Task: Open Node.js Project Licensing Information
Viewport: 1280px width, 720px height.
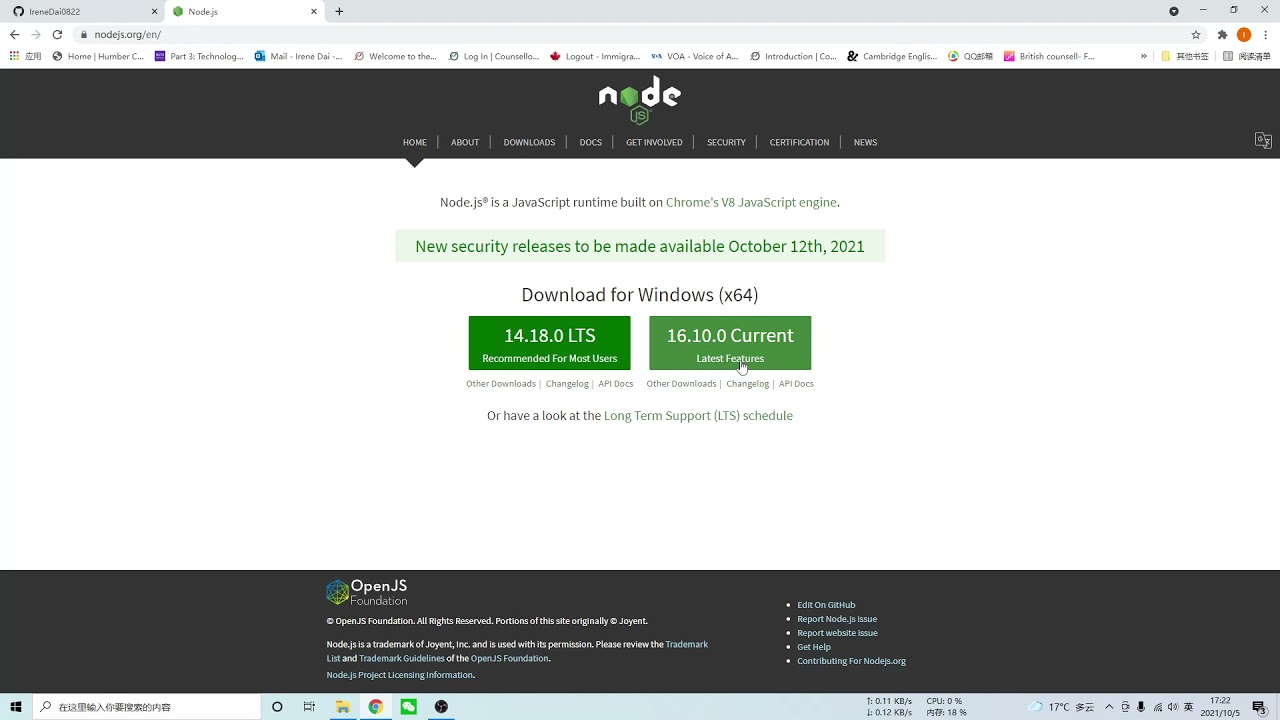Action: (x=400, y=675)
